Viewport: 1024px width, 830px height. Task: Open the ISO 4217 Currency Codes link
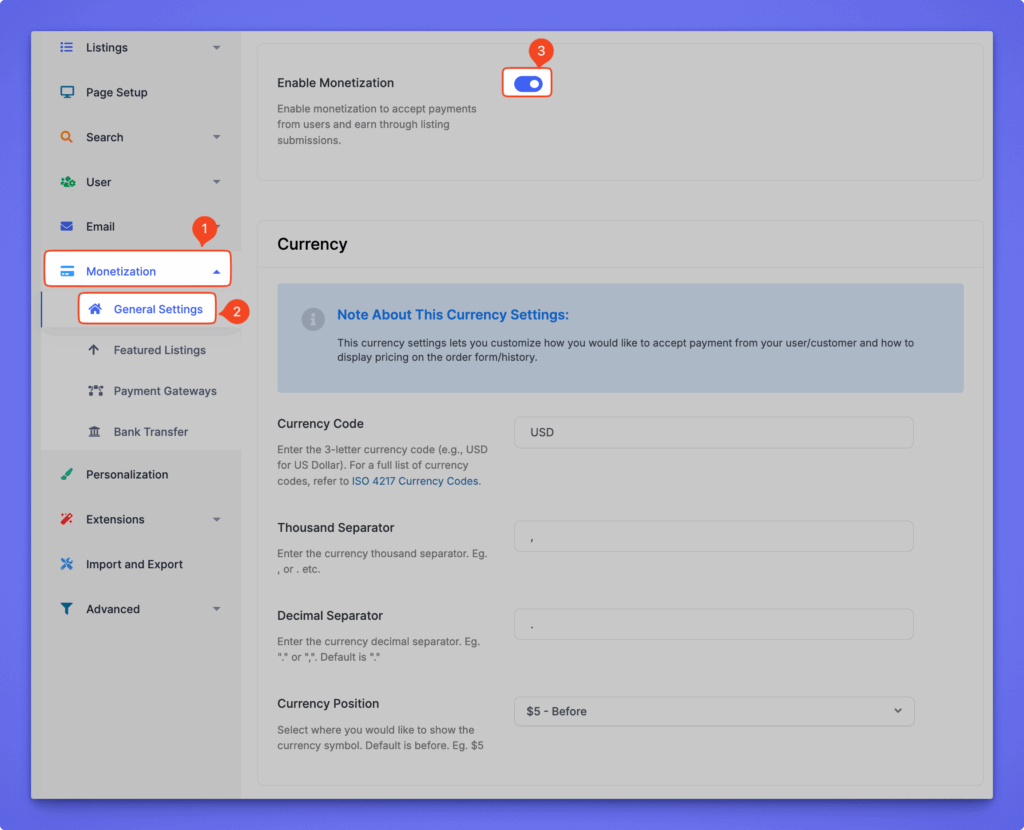pyautogui.click(x=415, y=481)
